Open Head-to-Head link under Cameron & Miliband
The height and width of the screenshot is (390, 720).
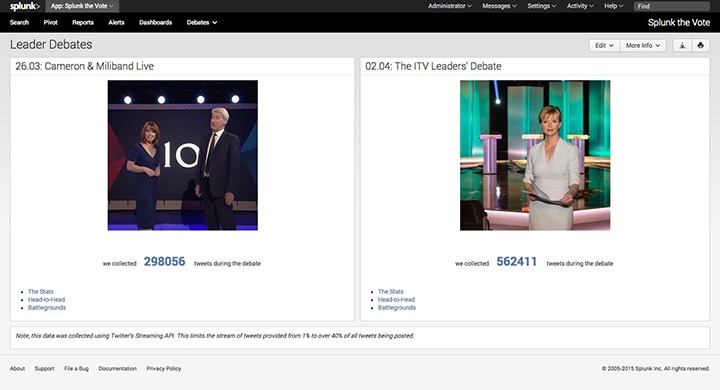46,300
